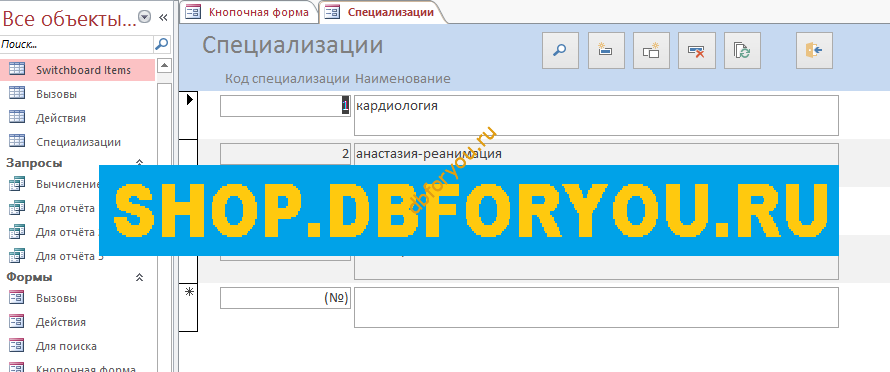This screenshot has height=372, width=890.
Task: Collapse the Запросы group
Action: click(140, 163)
